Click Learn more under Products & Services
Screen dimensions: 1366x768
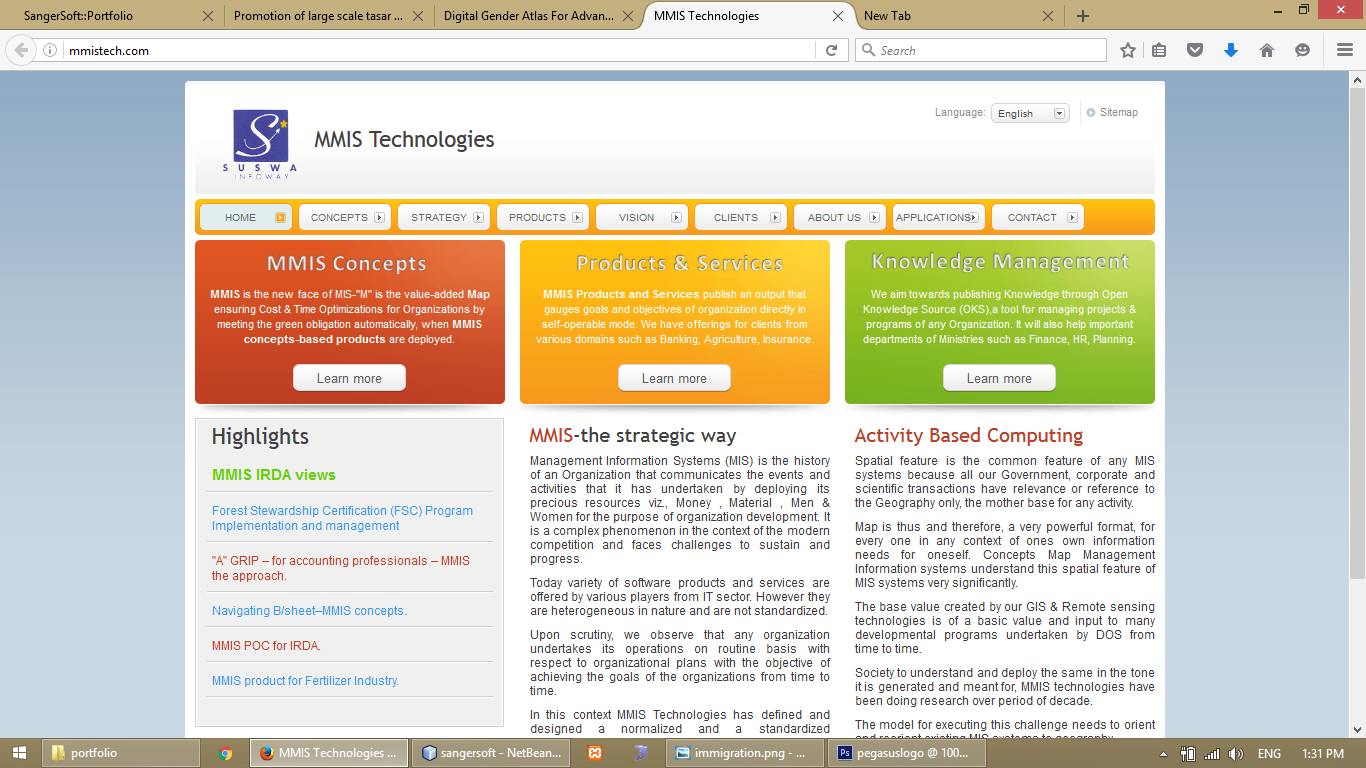[x=674, y=378]
